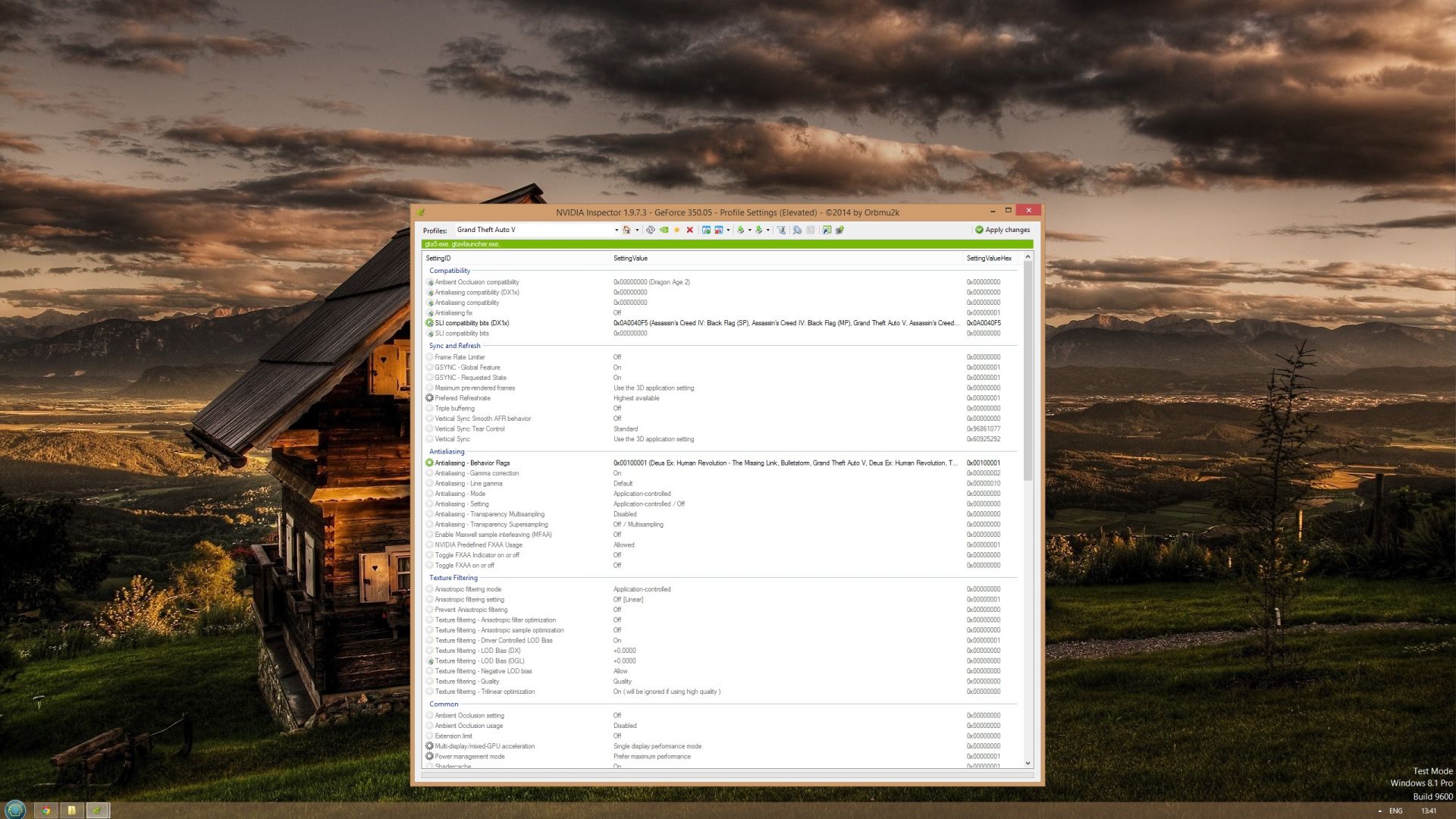Image resolution: width=1456 pixels, height=819 pixels.
Task: Click gear icon beside Prefered Refreshrate
Action: point(429,398)
